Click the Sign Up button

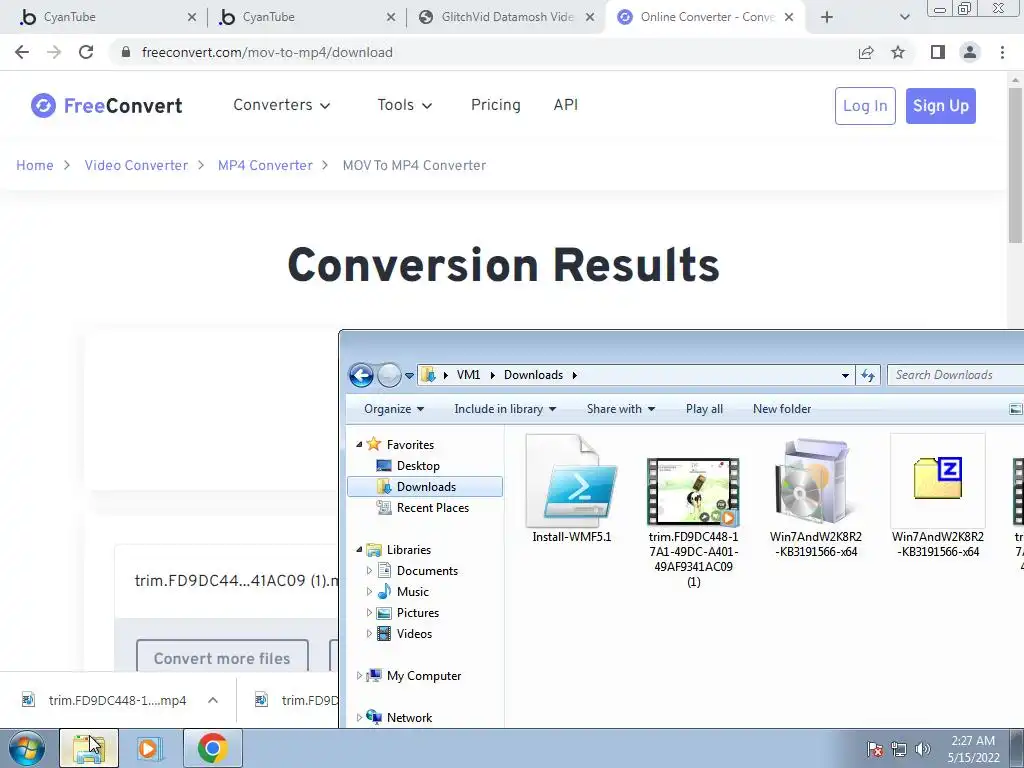(x=940, y=106)
